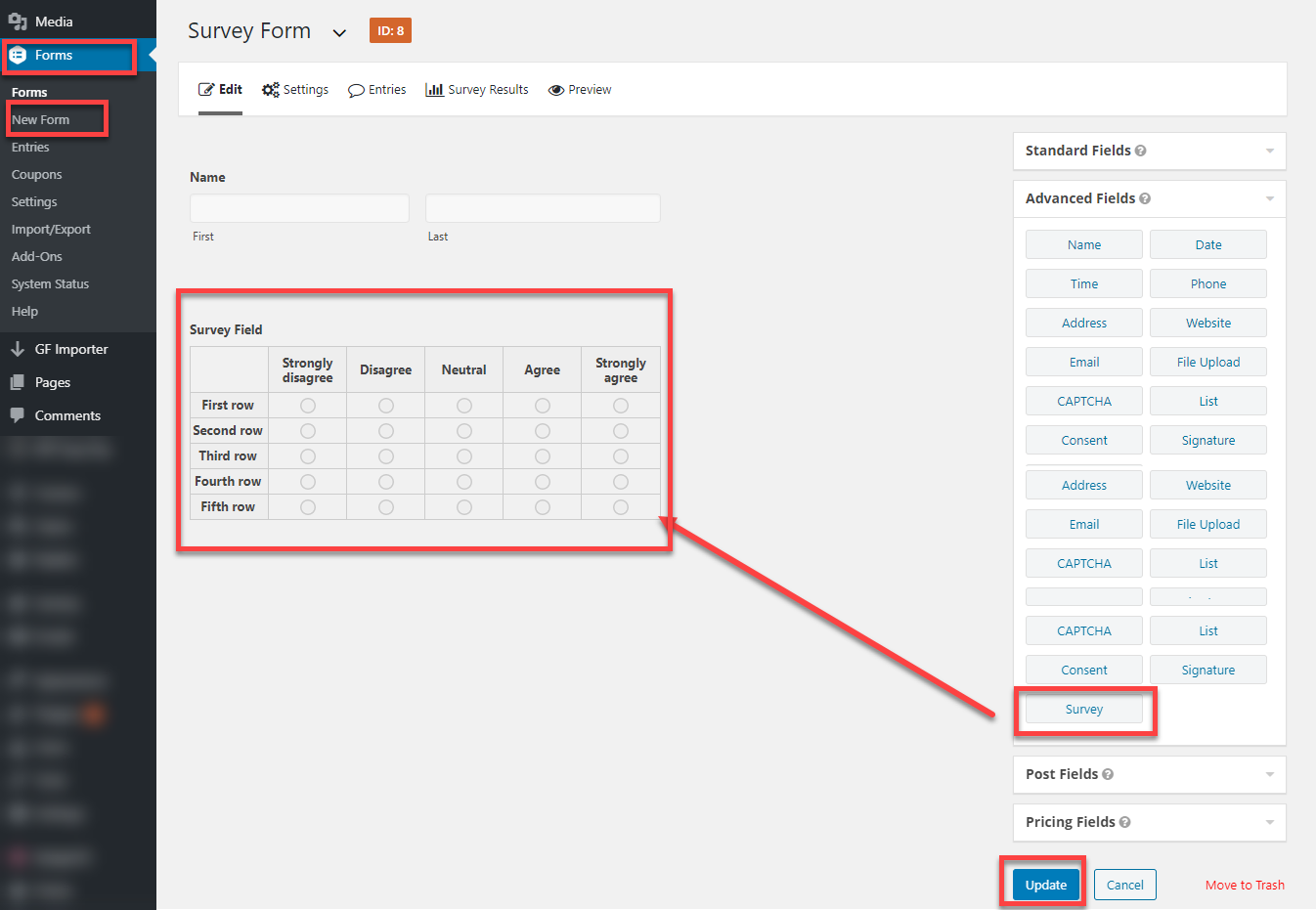The image size is (1316, 910).
Task: Click the Preview eye icon
Action: 555,89
